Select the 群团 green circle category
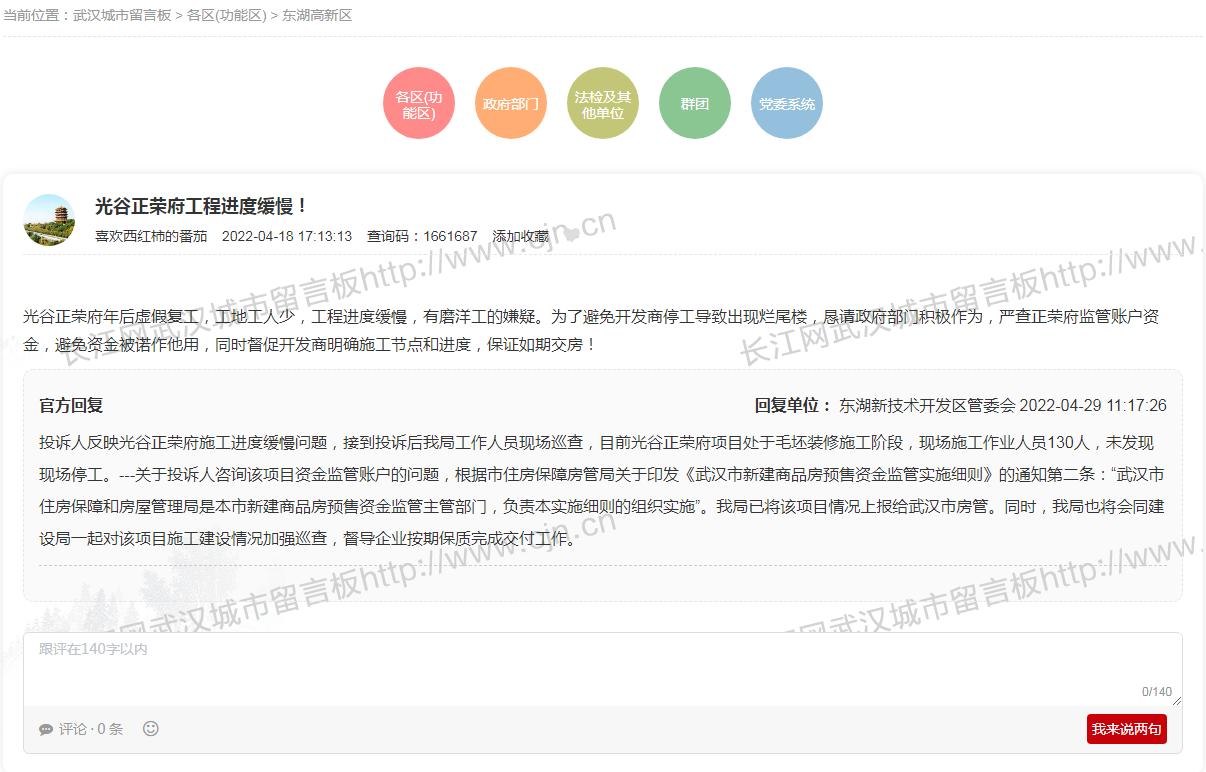 pos(695,104)
